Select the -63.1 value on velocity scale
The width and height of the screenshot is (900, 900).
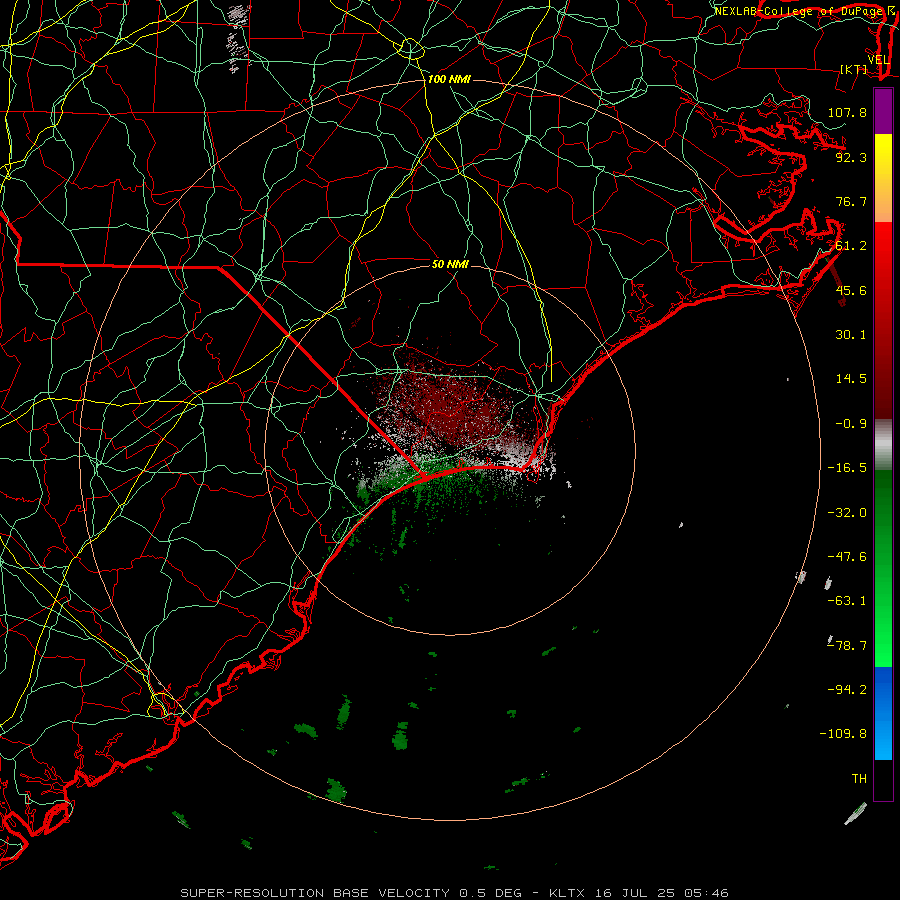(847, 601)
